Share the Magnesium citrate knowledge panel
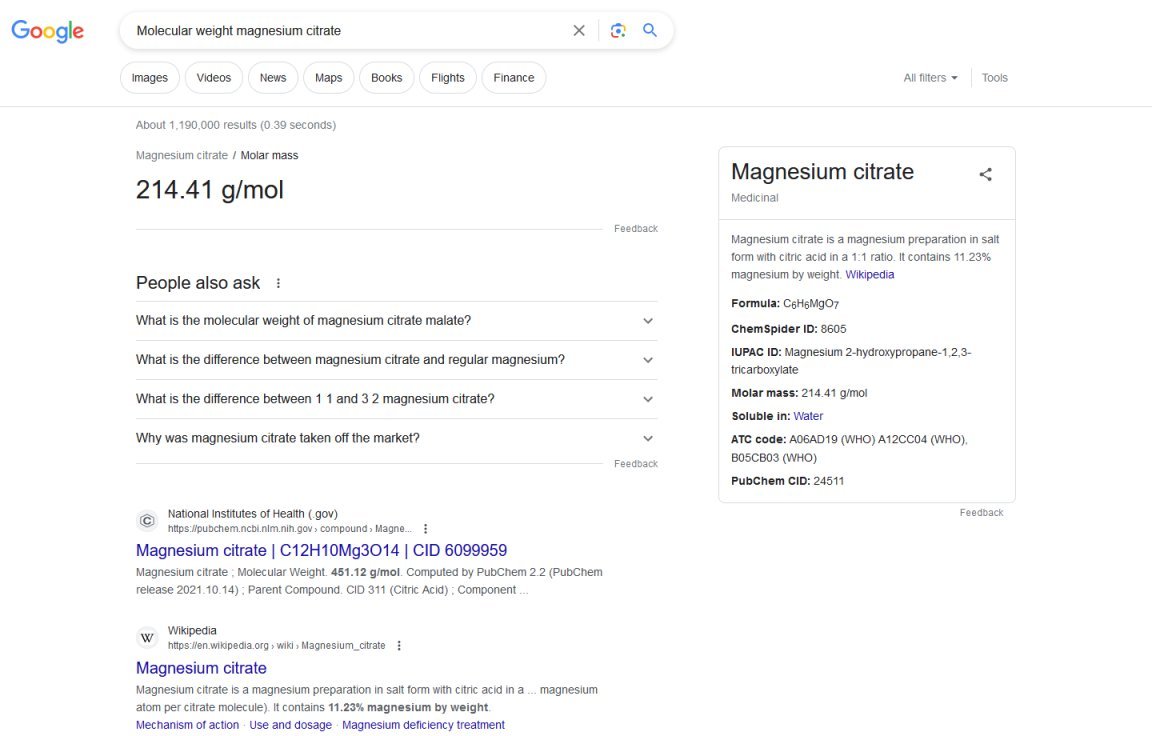Viewport: 1152px width, 736px height. tap(985, 175)
